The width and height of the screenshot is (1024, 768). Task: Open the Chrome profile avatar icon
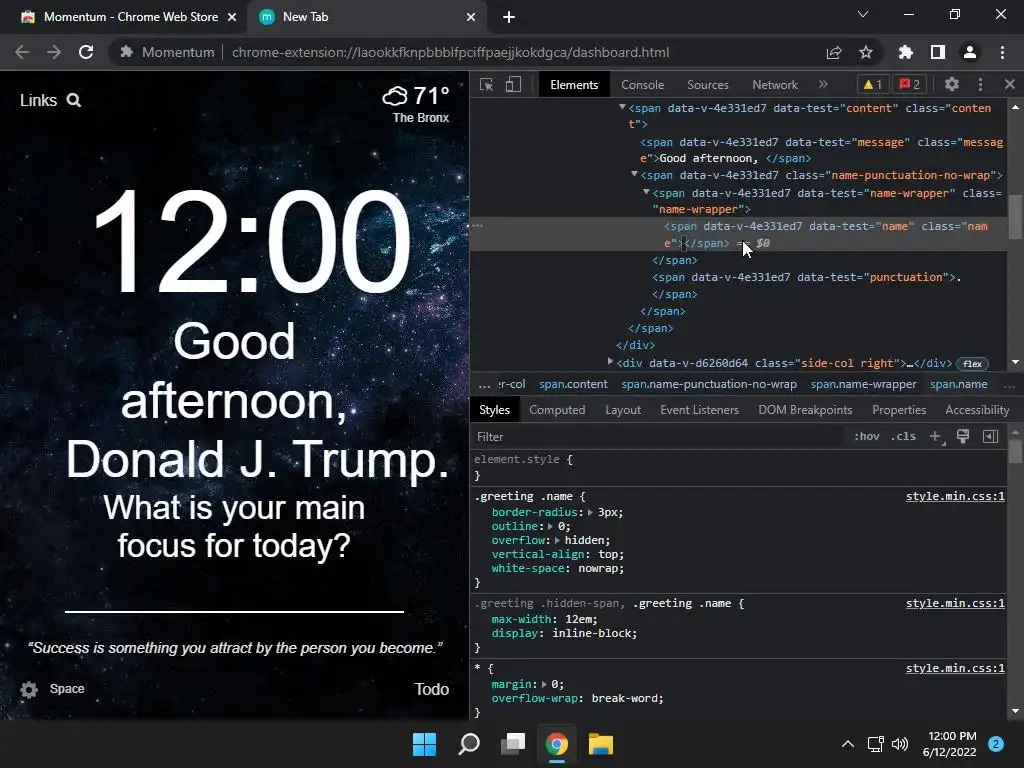(x=970, y=52)
